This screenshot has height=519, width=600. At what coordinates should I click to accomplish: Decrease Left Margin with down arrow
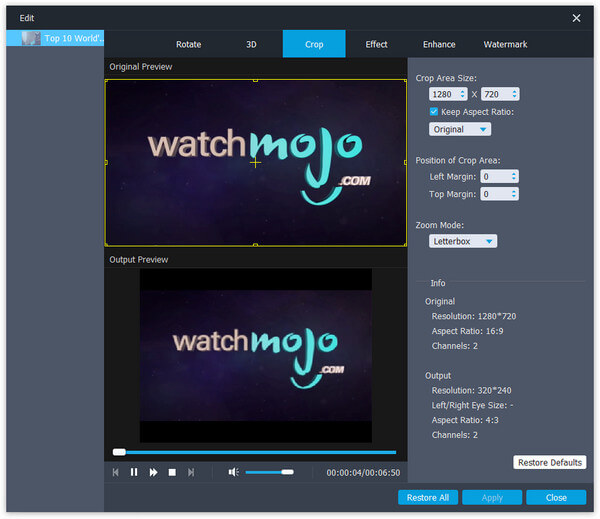tap(514, 179)
